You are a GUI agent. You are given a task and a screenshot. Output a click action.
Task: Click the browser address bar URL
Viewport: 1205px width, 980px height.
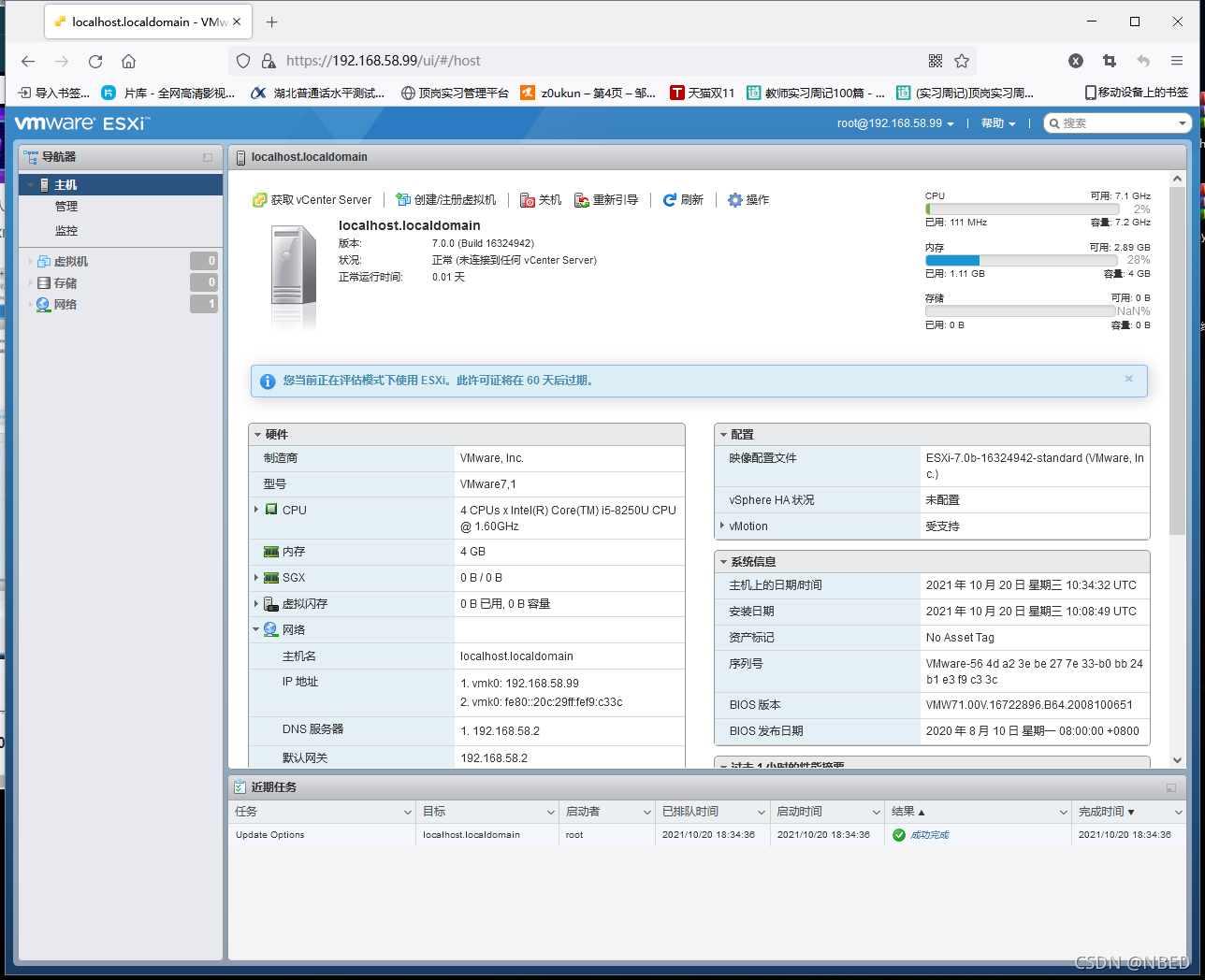tap(384, 61)
